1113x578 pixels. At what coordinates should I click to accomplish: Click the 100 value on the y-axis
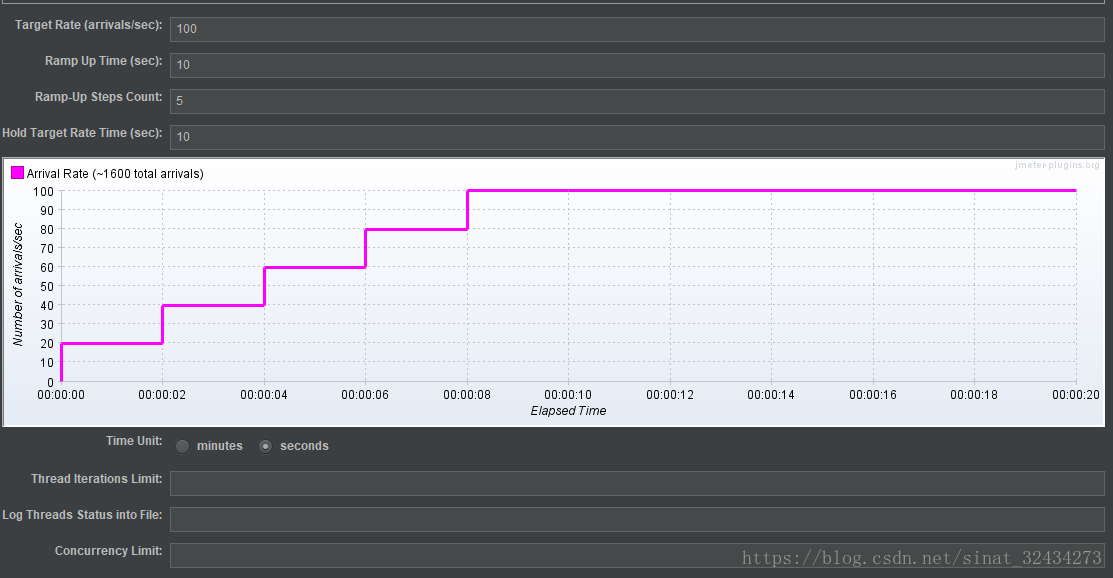43,192
